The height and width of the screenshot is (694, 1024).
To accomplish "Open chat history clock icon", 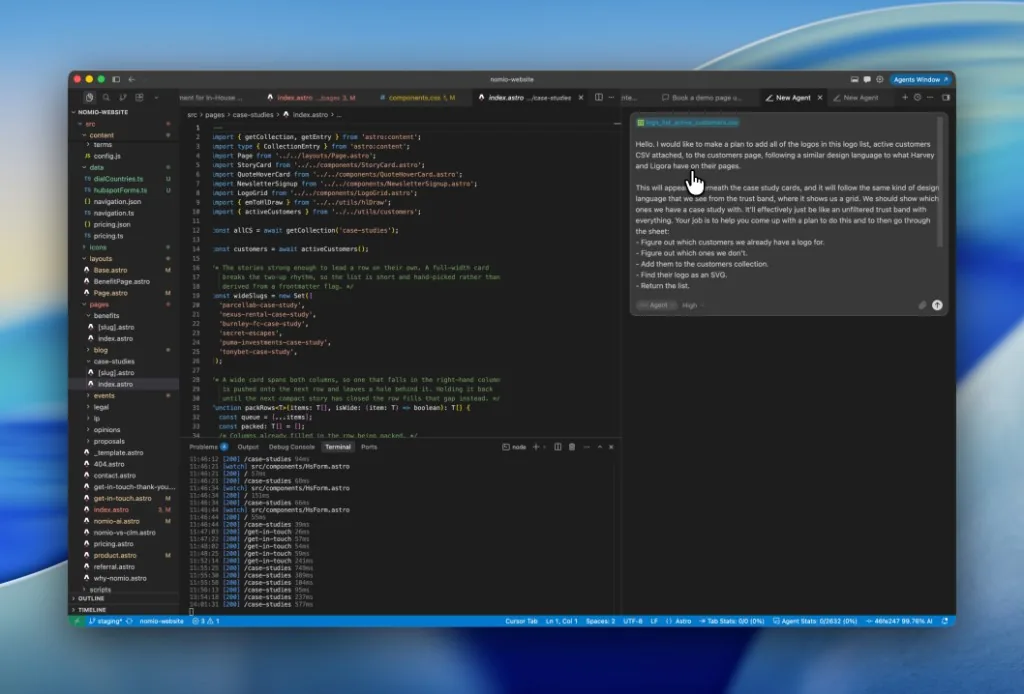I will pyautogui.click(x=918, y=97).
